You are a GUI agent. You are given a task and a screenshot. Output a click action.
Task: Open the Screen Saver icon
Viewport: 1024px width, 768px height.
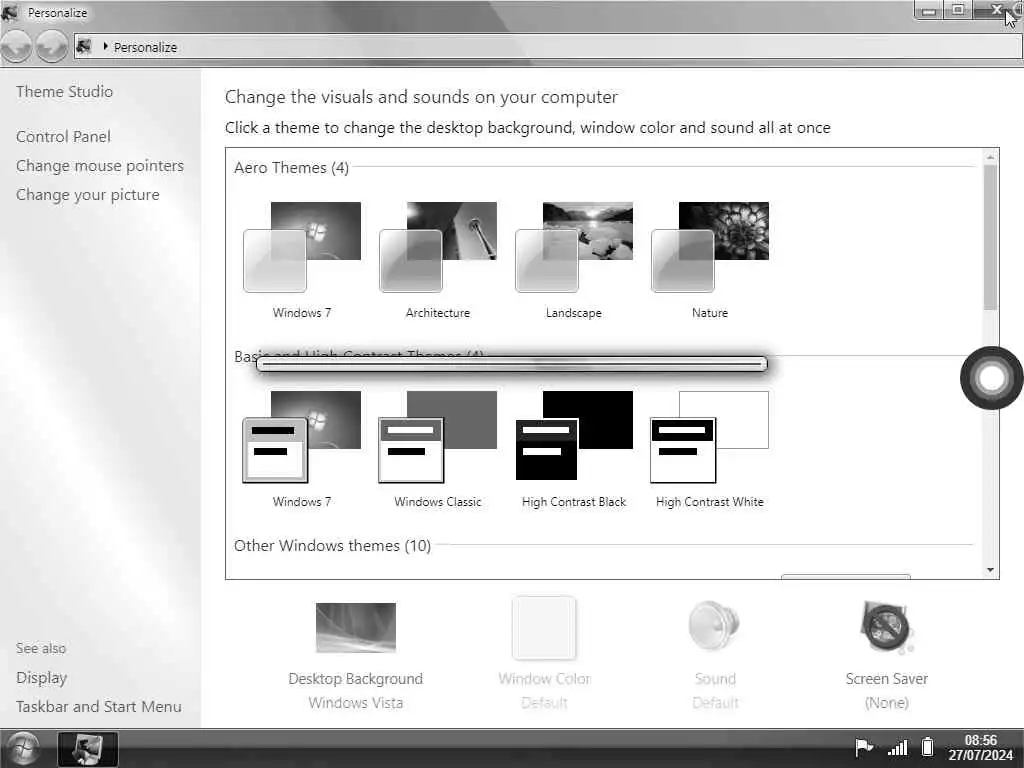pos(886,628)
